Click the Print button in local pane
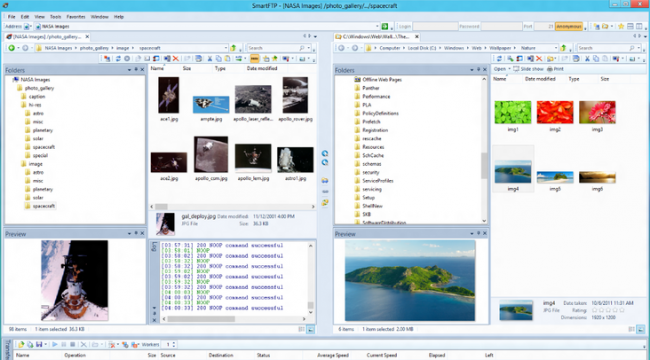The width and height of the screenshot is (650, 360). click(555, 69)
